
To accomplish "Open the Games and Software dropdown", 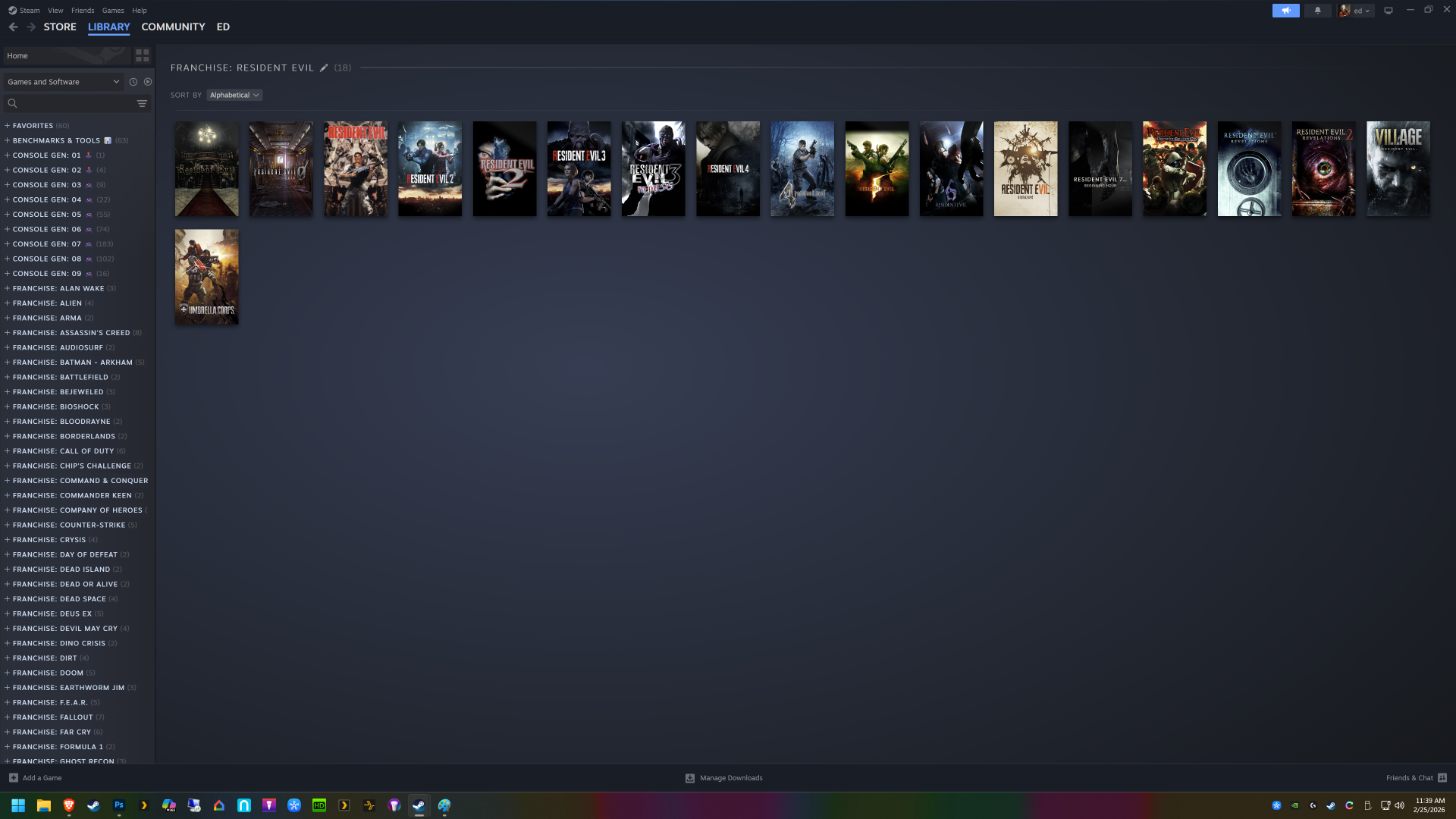I will tap(63, 82).
